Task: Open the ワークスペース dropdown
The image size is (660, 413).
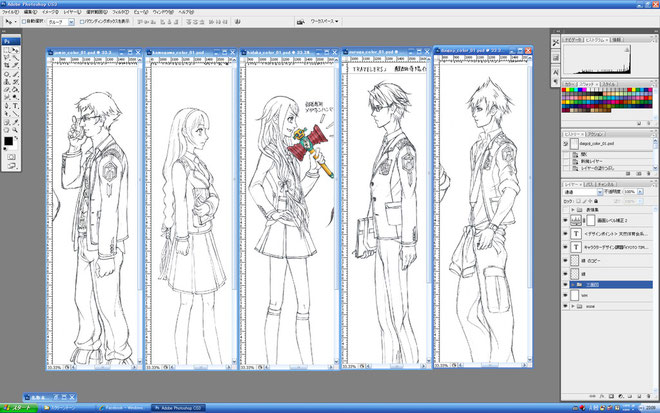Action: [324, 21]
